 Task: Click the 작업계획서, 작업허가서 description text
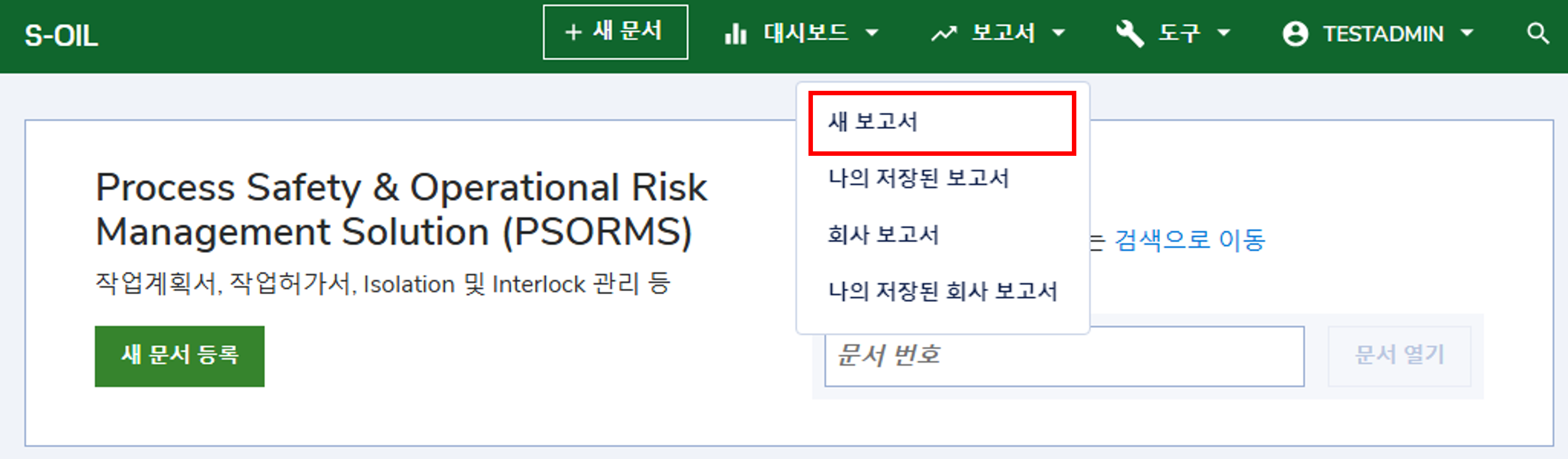point(383,284)
